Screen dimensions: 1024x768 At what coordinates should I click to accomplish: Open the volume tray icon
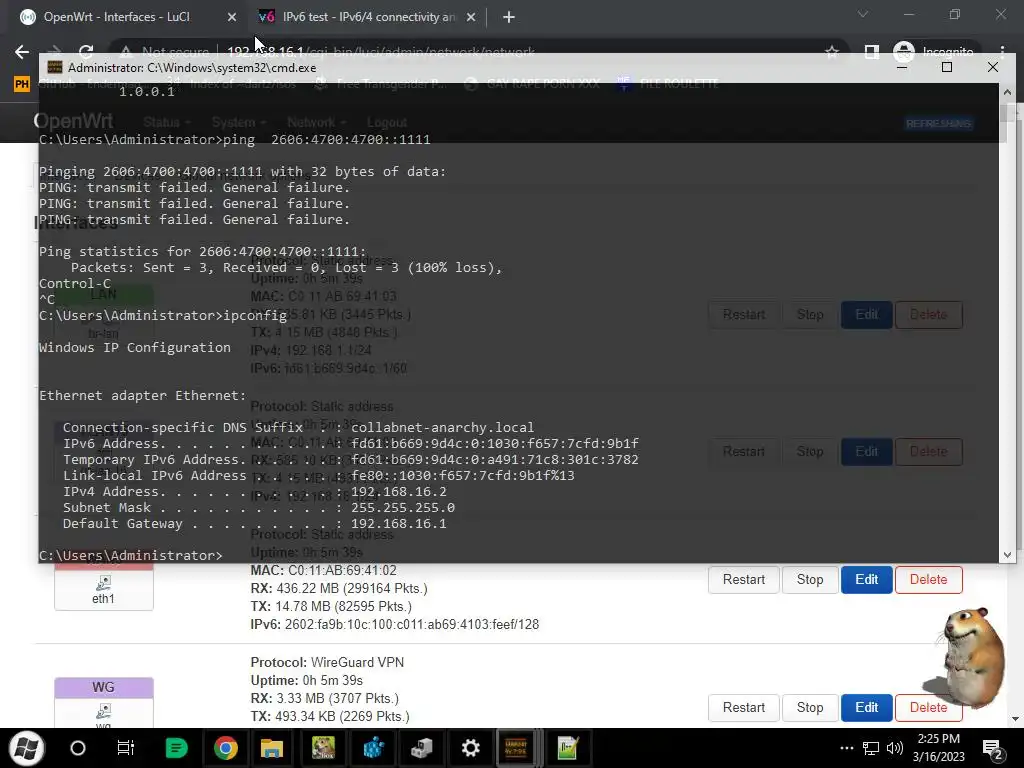tap(895, 748)
